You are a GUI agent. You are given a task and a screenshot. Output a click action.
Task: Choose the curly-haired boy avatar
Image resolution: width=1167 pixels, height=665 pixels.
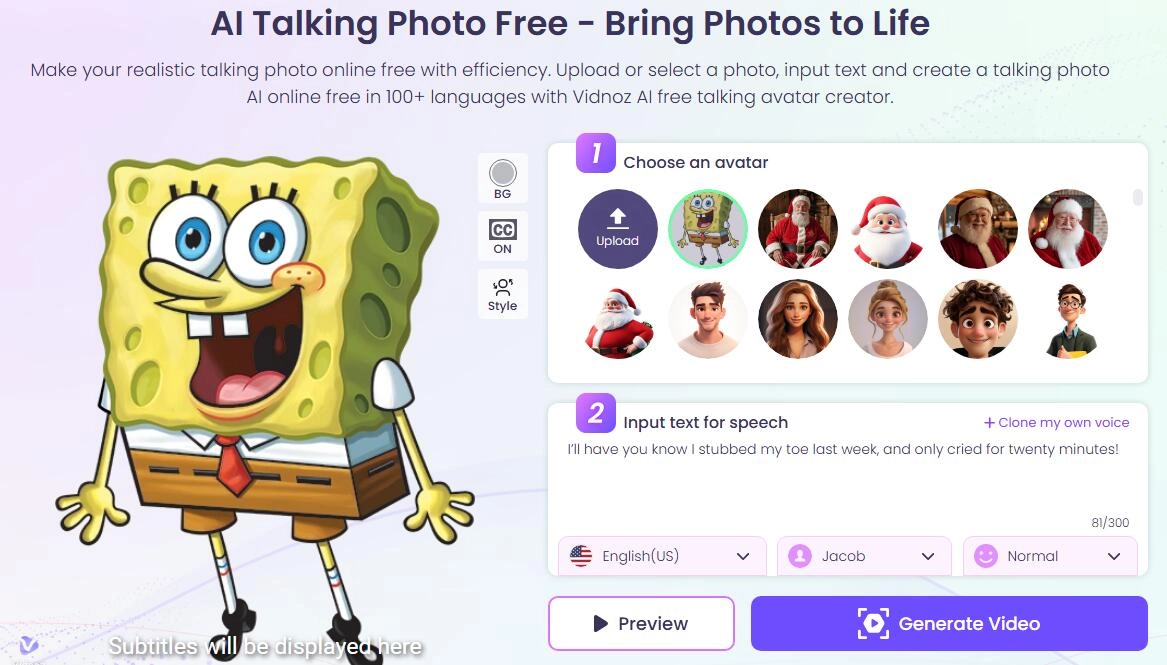977,319
